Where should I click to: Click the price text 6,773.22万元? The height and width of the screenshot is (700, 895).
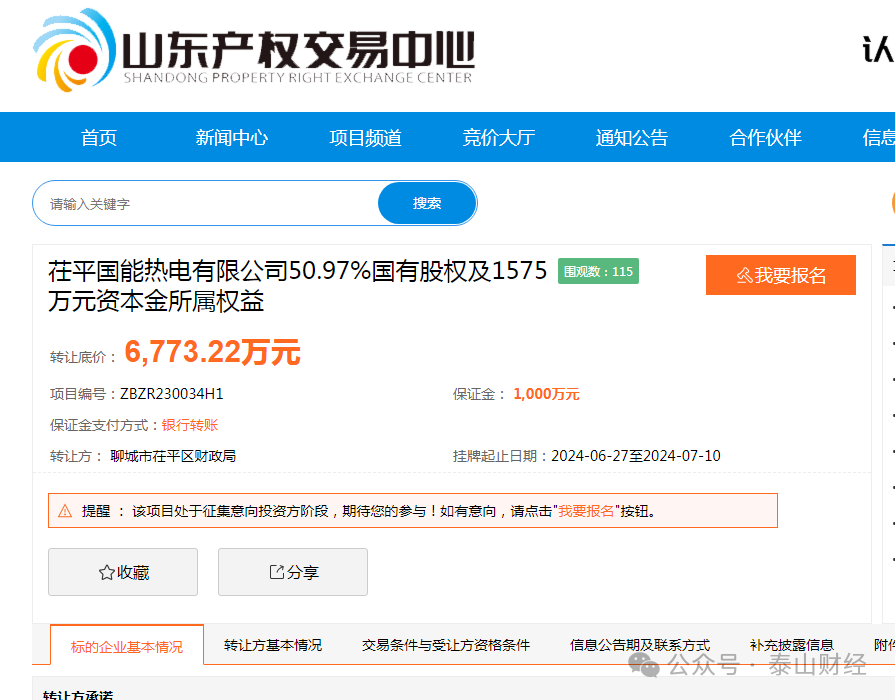click(212, 352)
